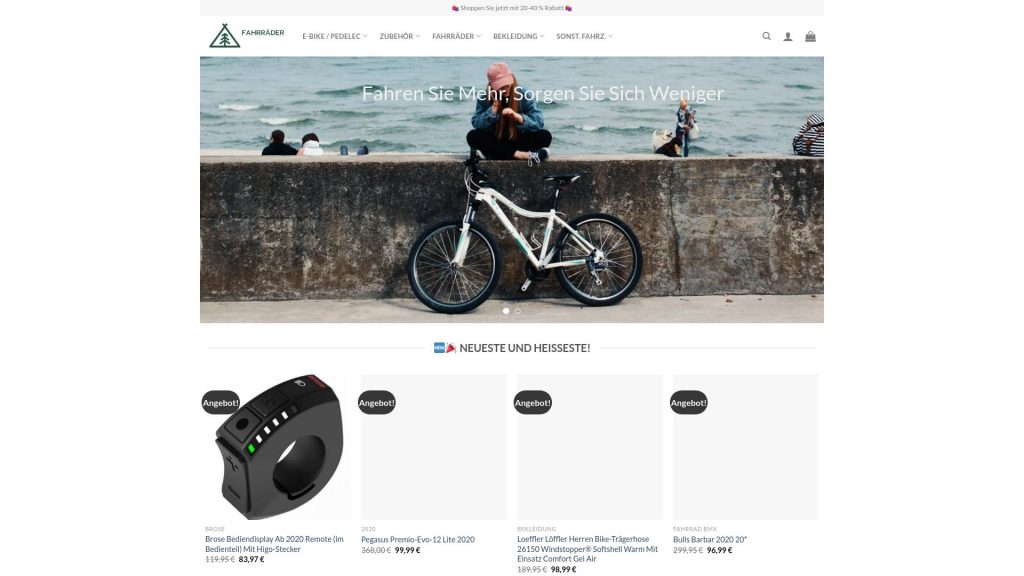Open the search magnifier icon

pos(766,37)
